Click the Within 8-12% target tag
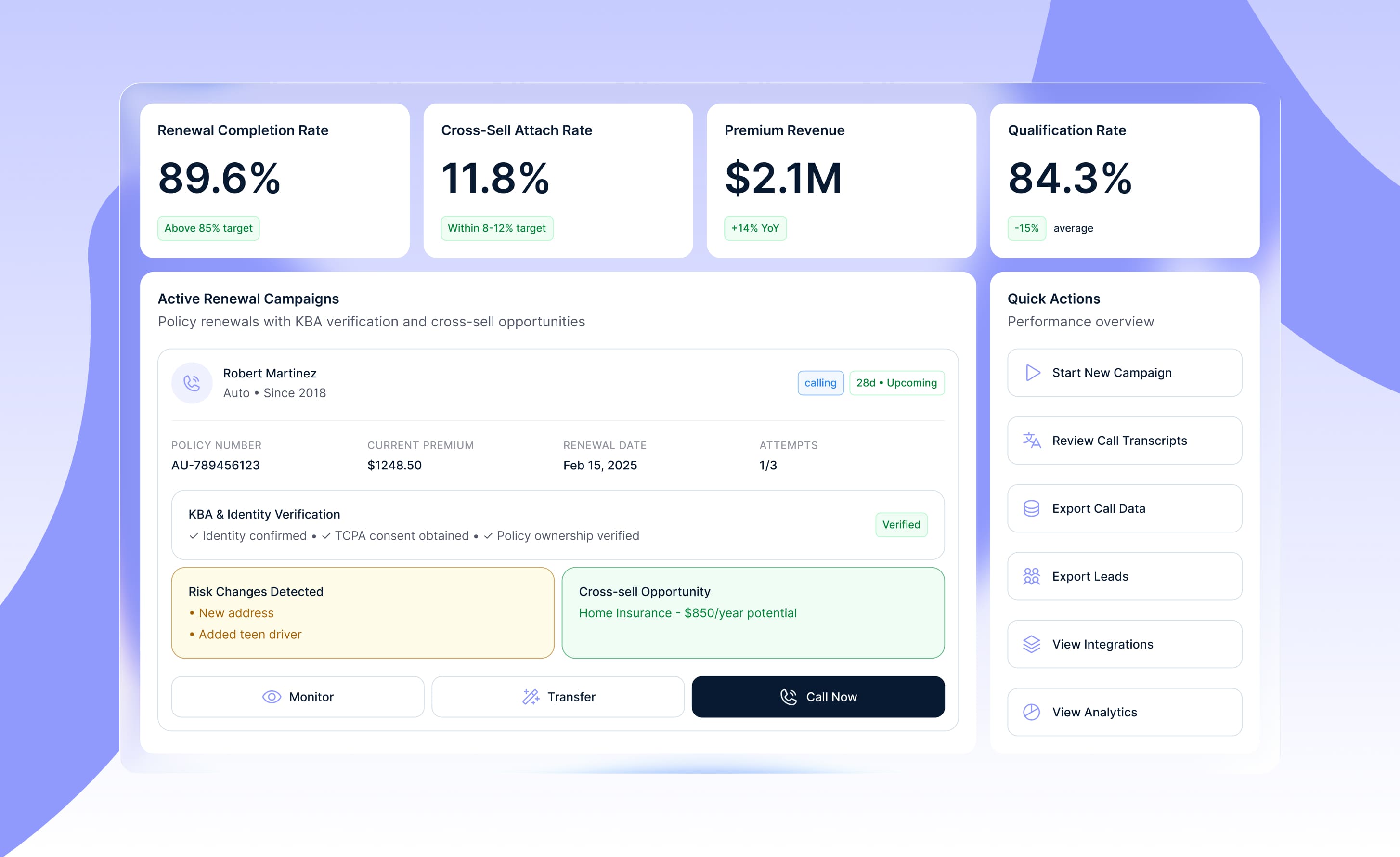Screen dimensions: 1400x857 click(496, 228)
